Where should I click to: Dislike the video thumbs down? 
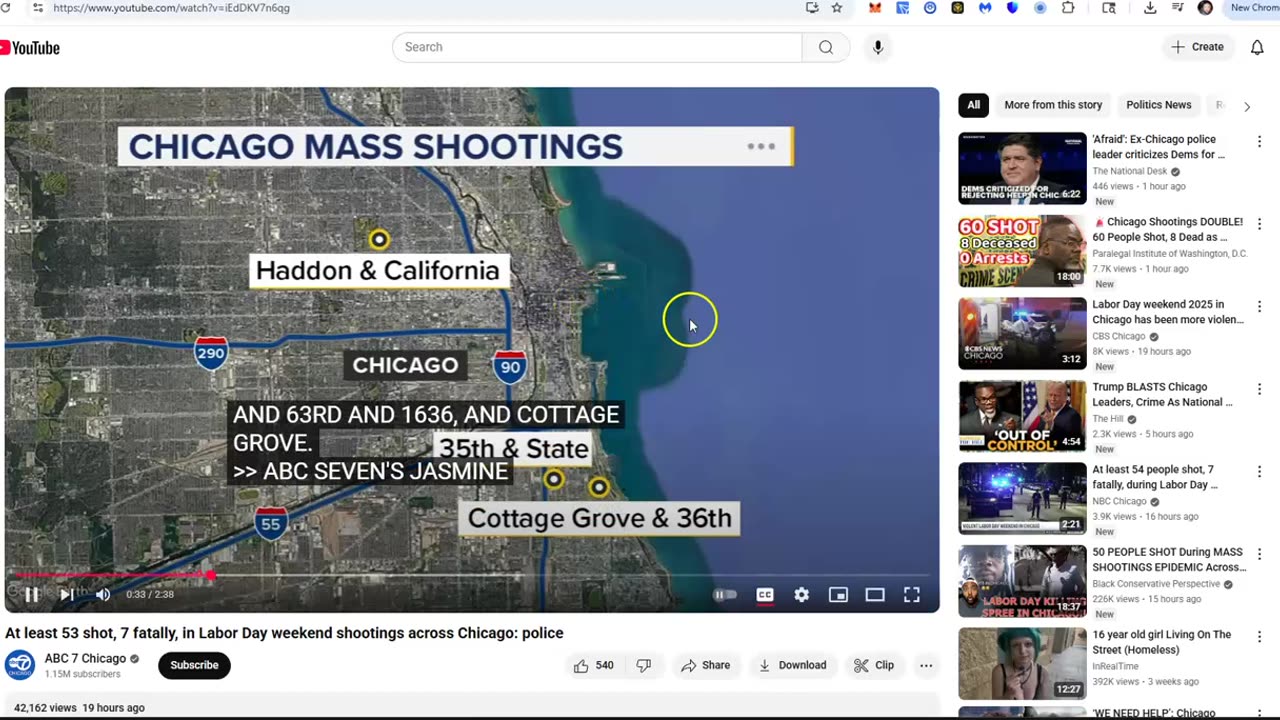pos(644,665)
